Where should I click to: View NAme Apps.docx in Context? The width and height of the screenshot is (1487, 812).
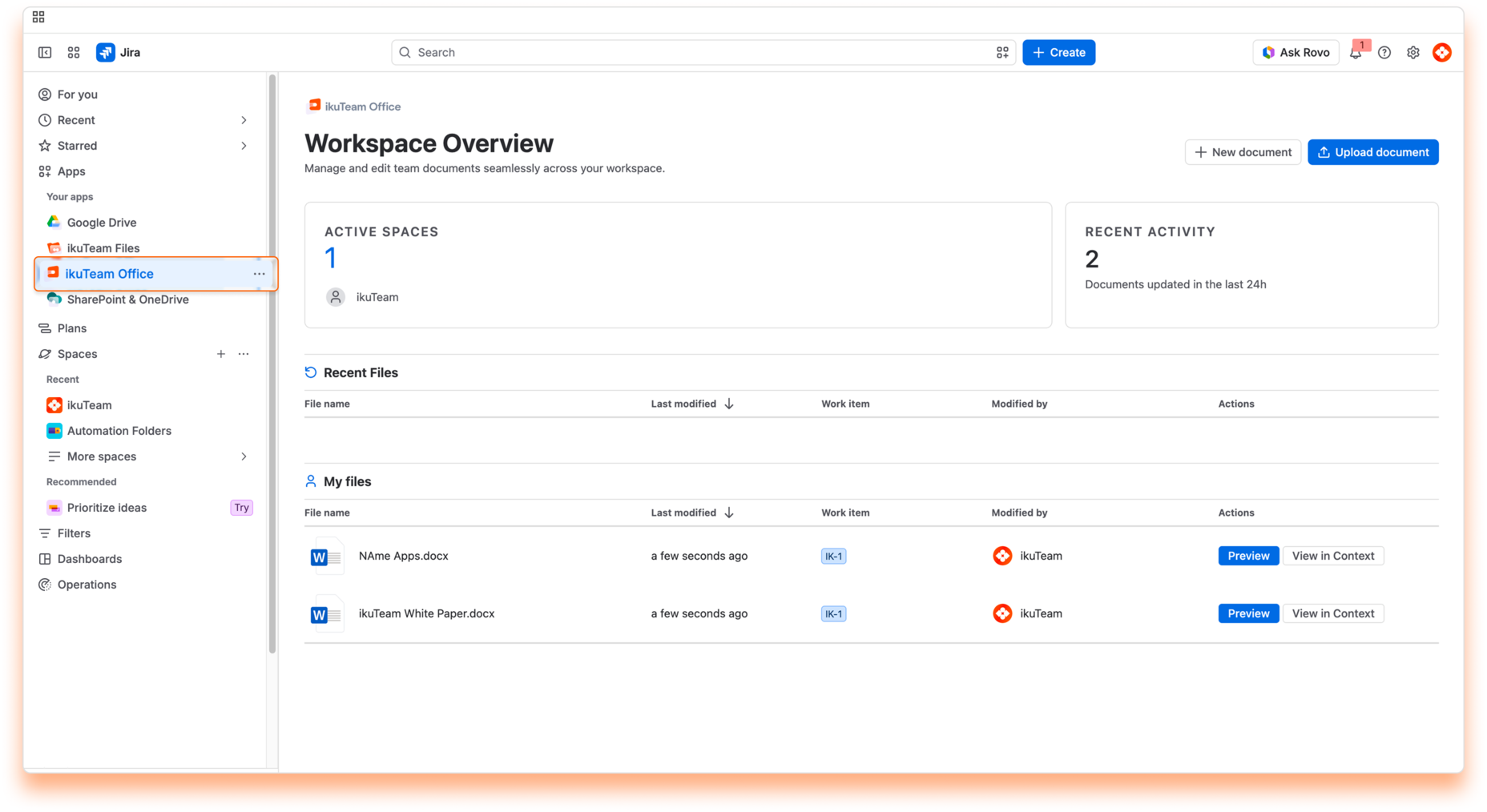click(x=1332, y=556)
